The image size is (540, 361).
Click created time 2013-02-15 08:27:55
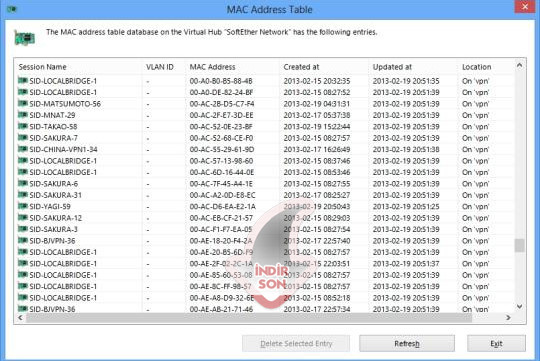(x=317, y=184)
